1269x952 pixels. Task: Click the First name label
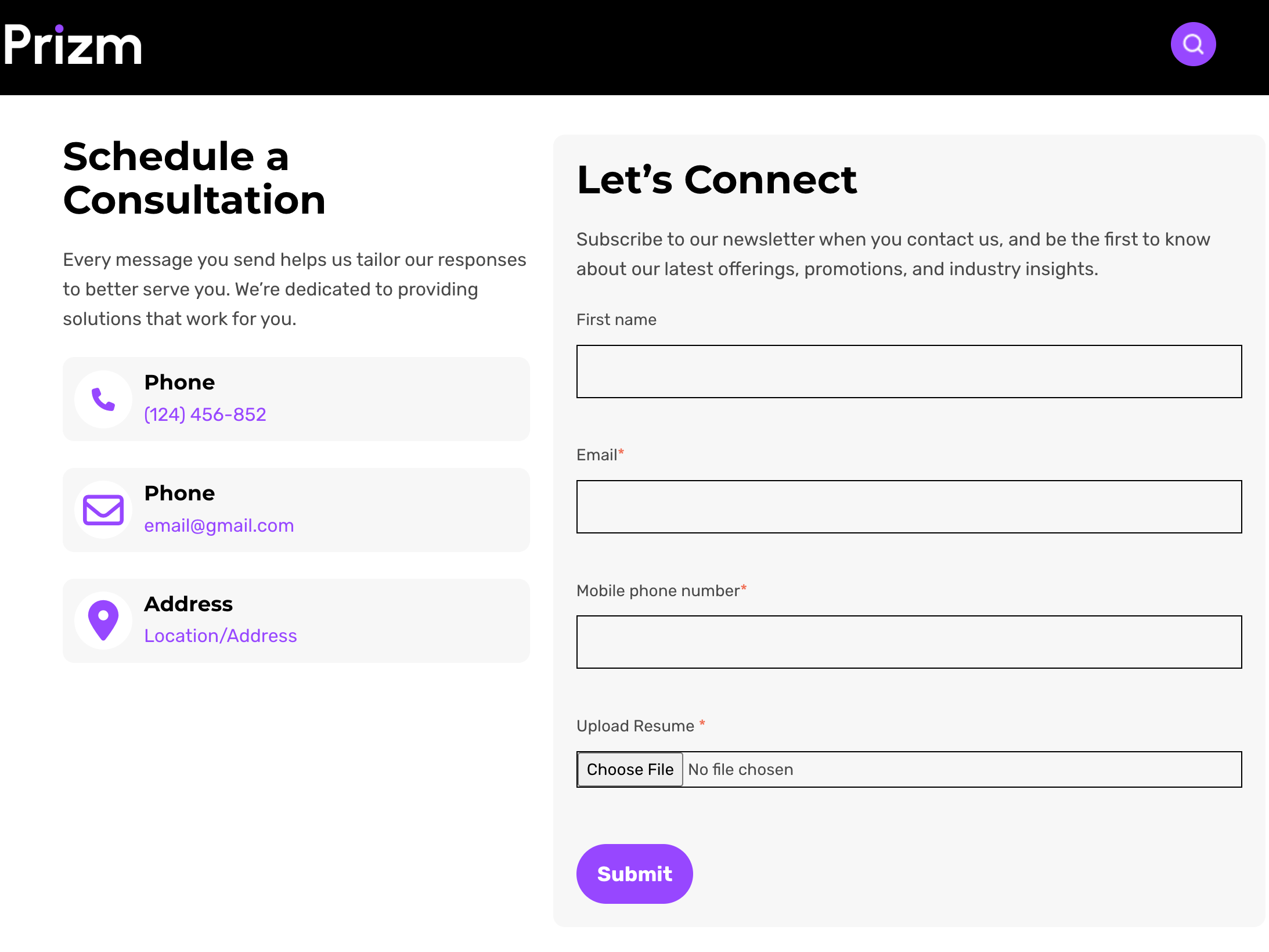click(x=616, y=319)
